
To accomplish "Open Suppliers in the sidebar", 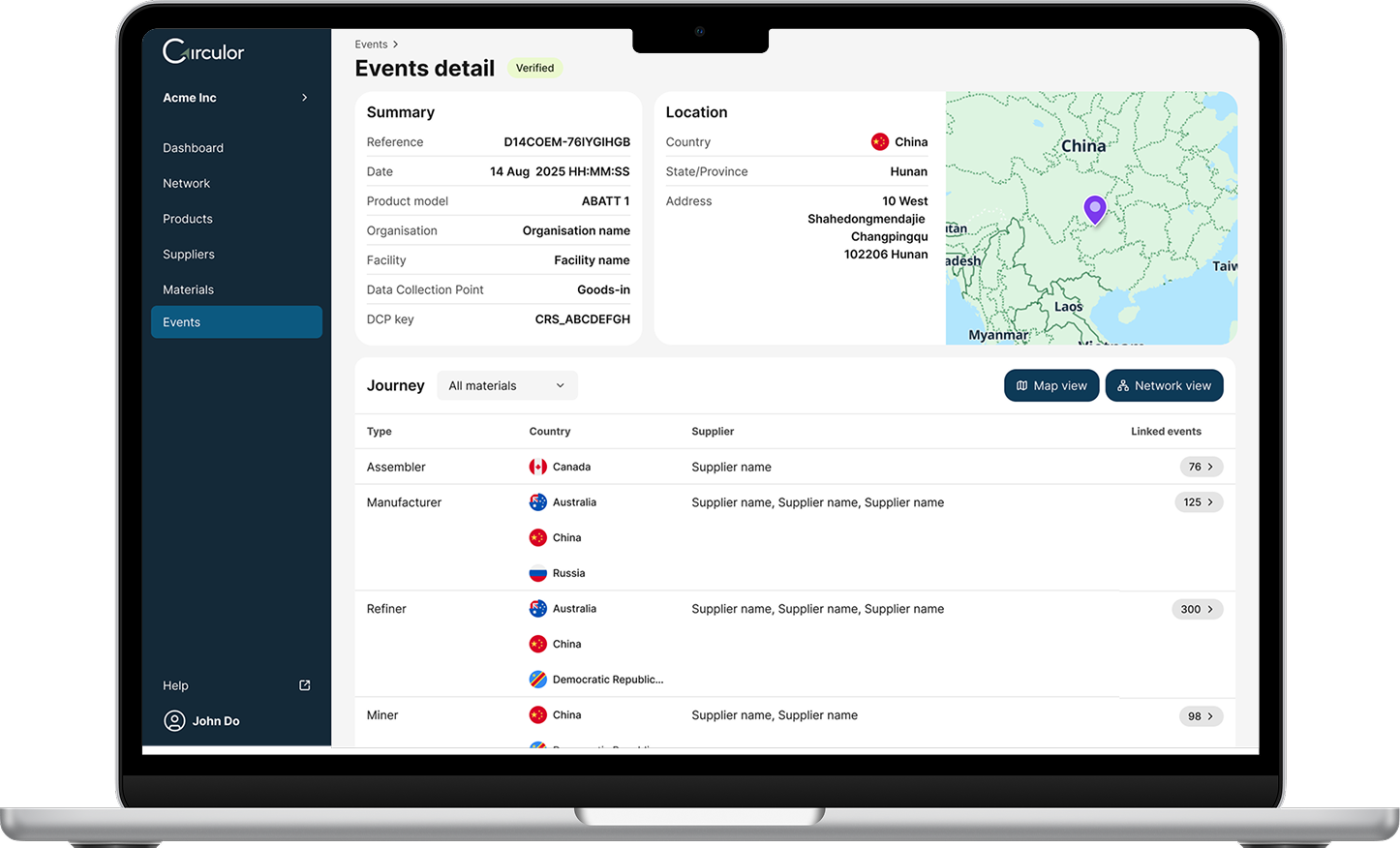I will tap(189, 255).
